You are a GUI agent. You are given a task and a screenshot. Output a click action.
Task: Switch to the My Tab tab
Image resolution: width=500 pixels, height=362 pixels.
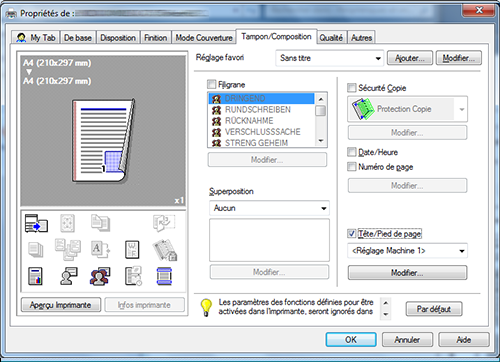tap(35, 38)
